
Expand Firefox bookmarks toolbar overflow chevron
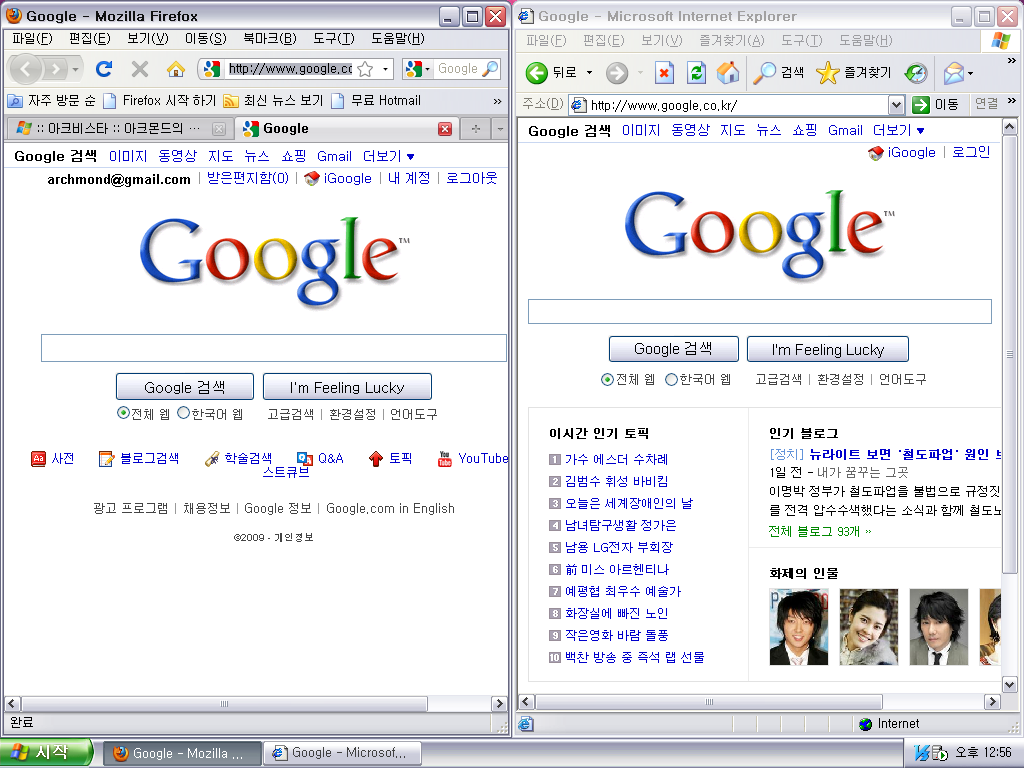[498, 101]
